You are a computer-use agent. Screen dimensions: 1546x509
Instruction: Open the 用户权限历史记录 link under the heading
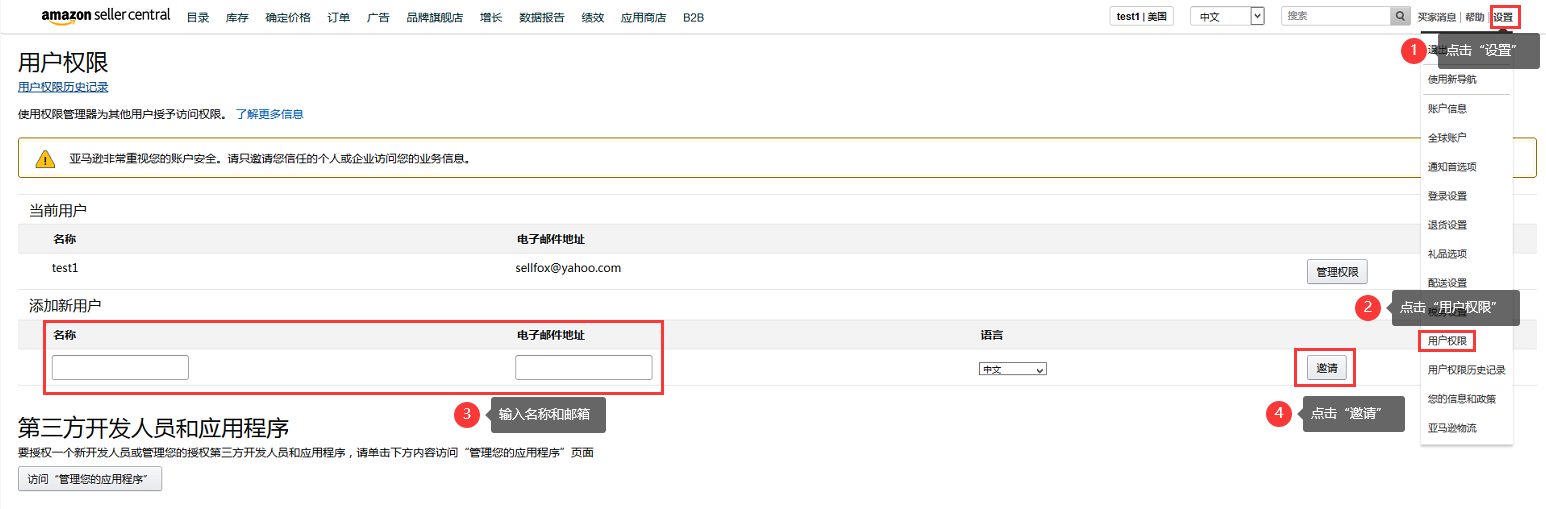[63, 87]
